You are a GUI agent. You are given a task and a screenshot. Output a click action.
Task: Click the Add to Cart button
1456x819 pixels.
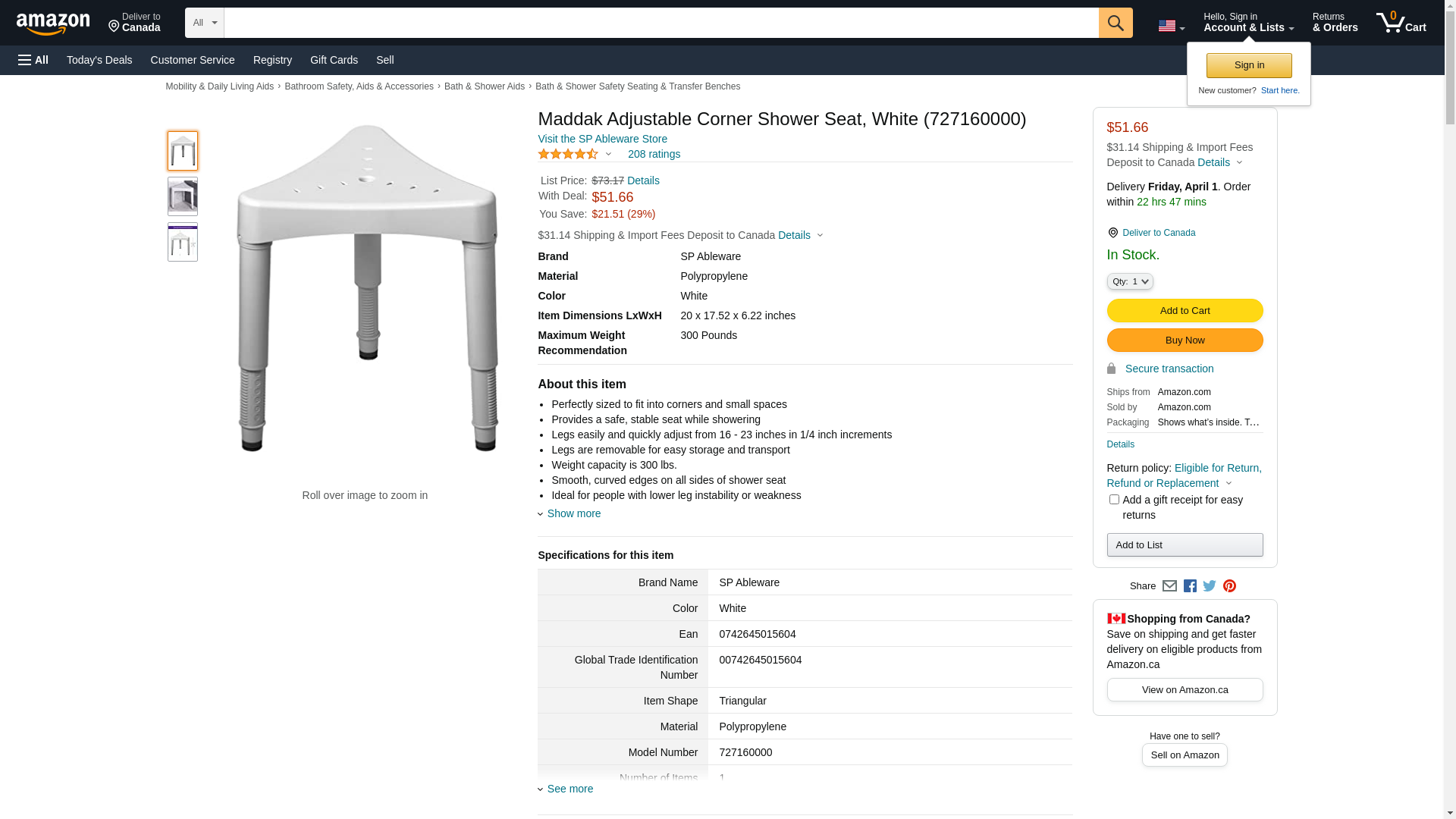(x=1185, y=310)
